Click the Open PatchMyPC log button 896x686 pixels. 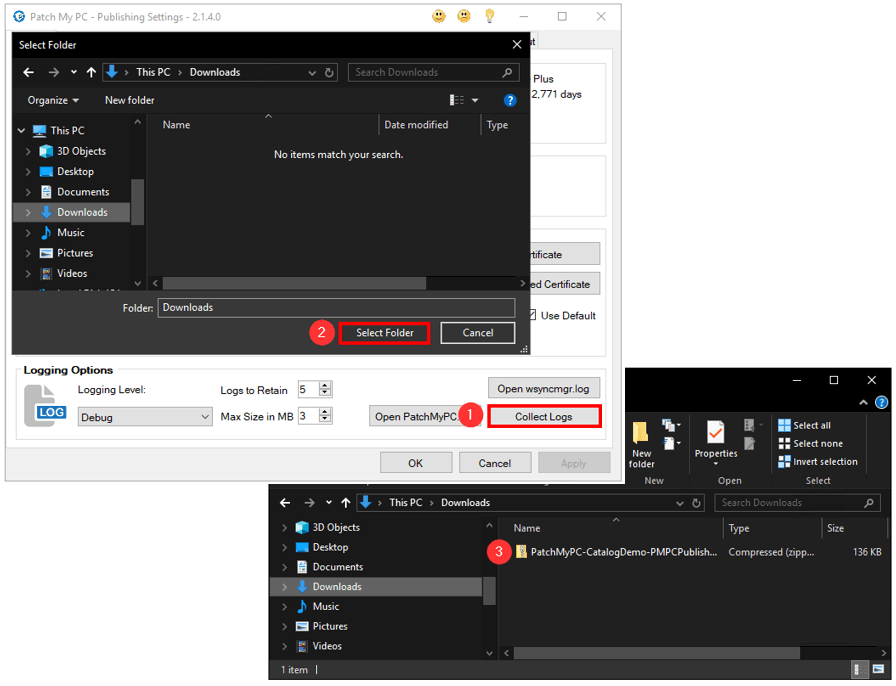(x=415, y=417)
